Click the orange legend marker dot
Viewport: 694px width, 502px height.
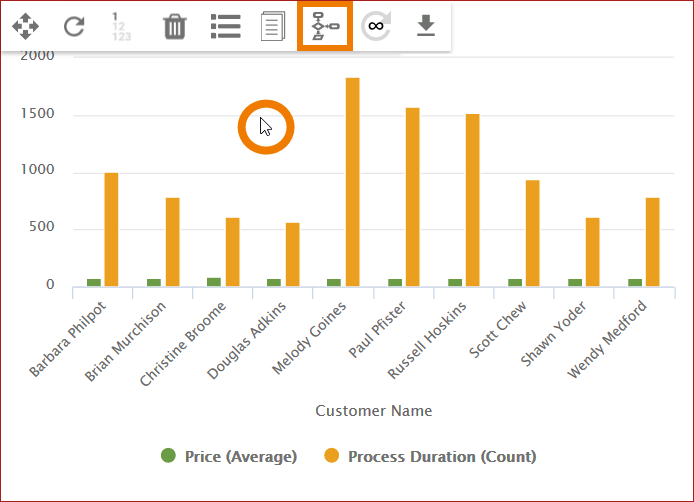coord(332,456)
